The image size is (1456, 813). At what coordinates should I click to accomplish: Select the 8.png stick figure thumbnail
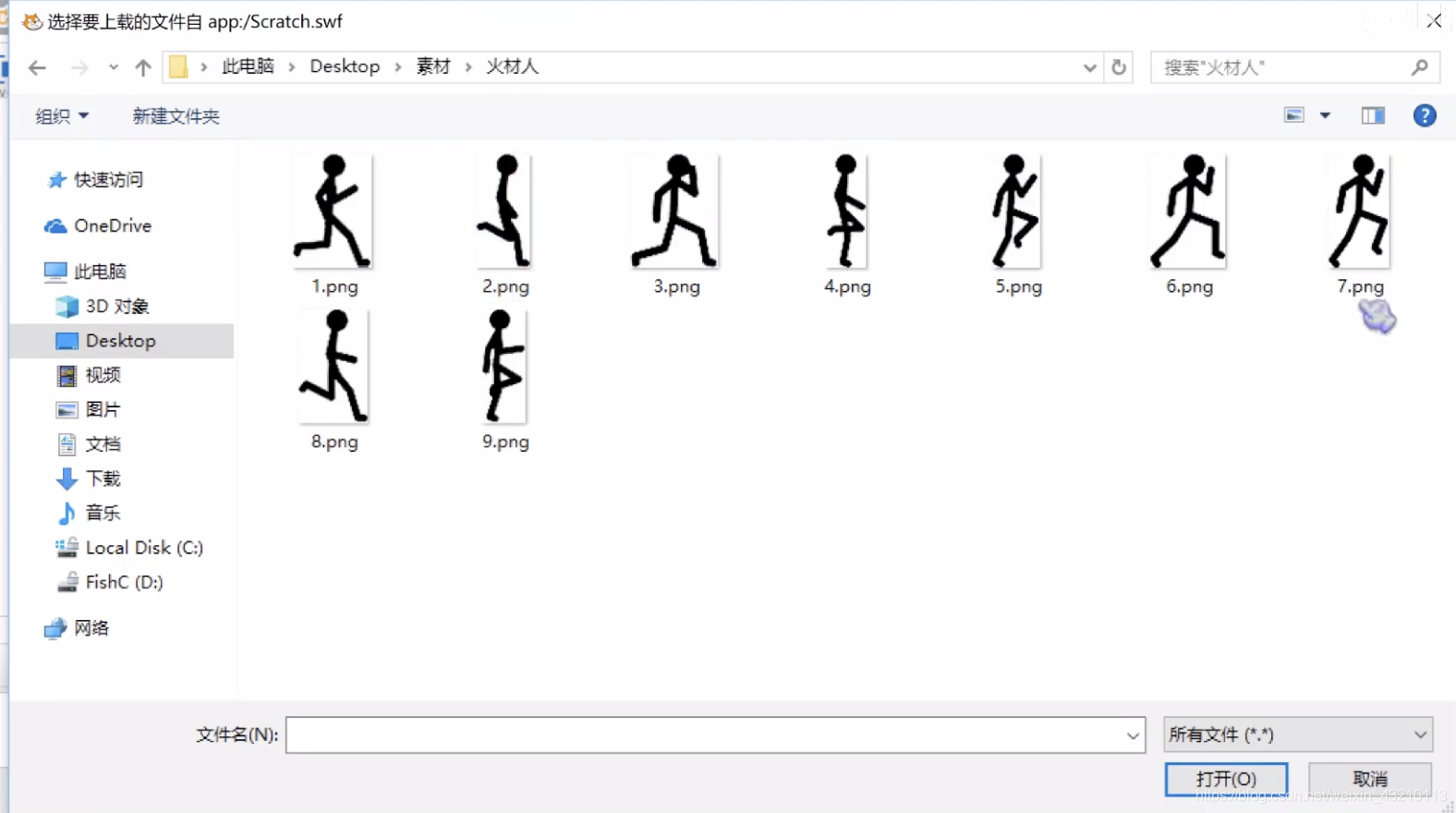(334, 367)
